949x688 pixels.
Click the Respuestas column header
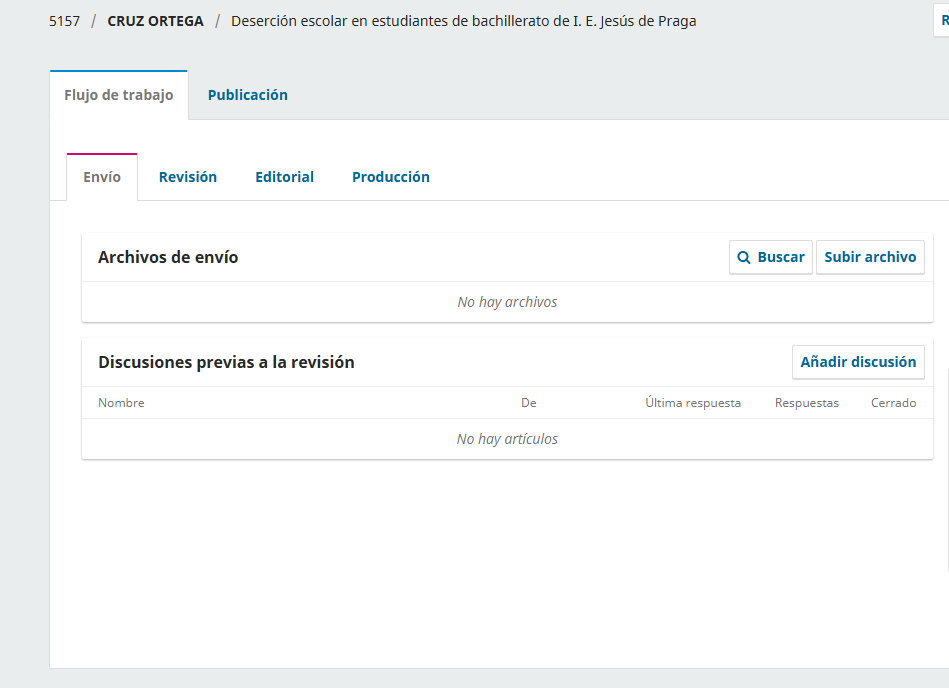click(x=806, y=403)
